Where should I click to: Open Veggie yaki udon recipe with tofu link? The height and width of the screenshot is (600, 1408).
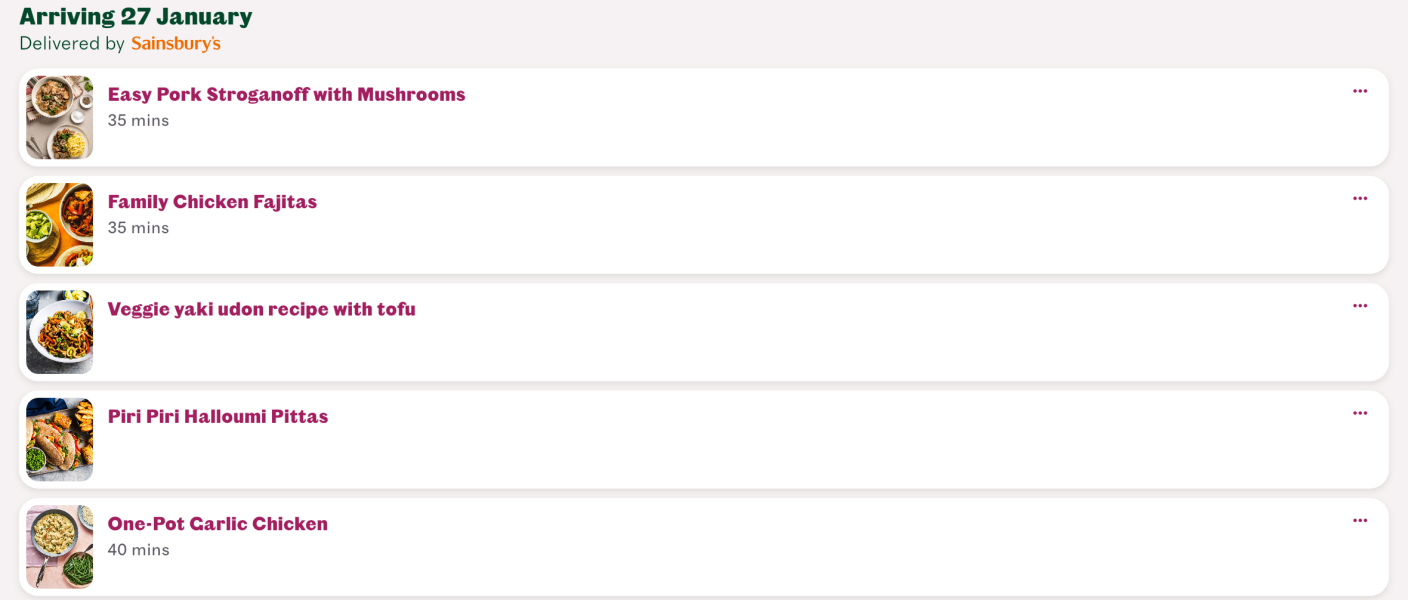pyautogui.click(x=261, y=309)
